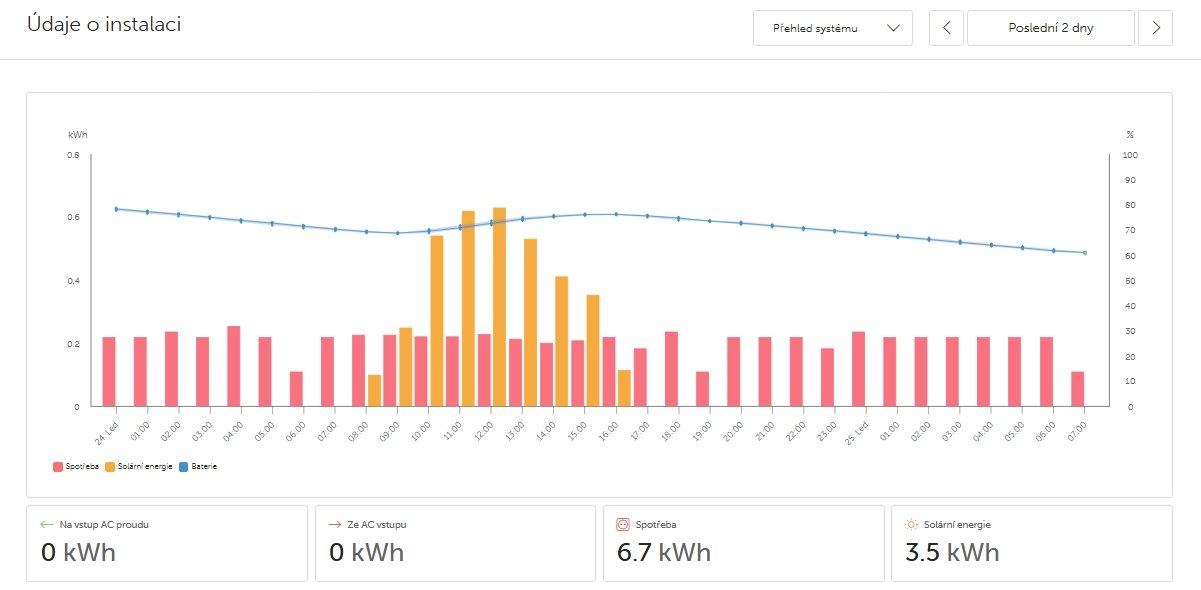Click the red arrow icon for Ze AC vstupu
Viewport: 1201px width, 590px height.
tap(334, 524)
